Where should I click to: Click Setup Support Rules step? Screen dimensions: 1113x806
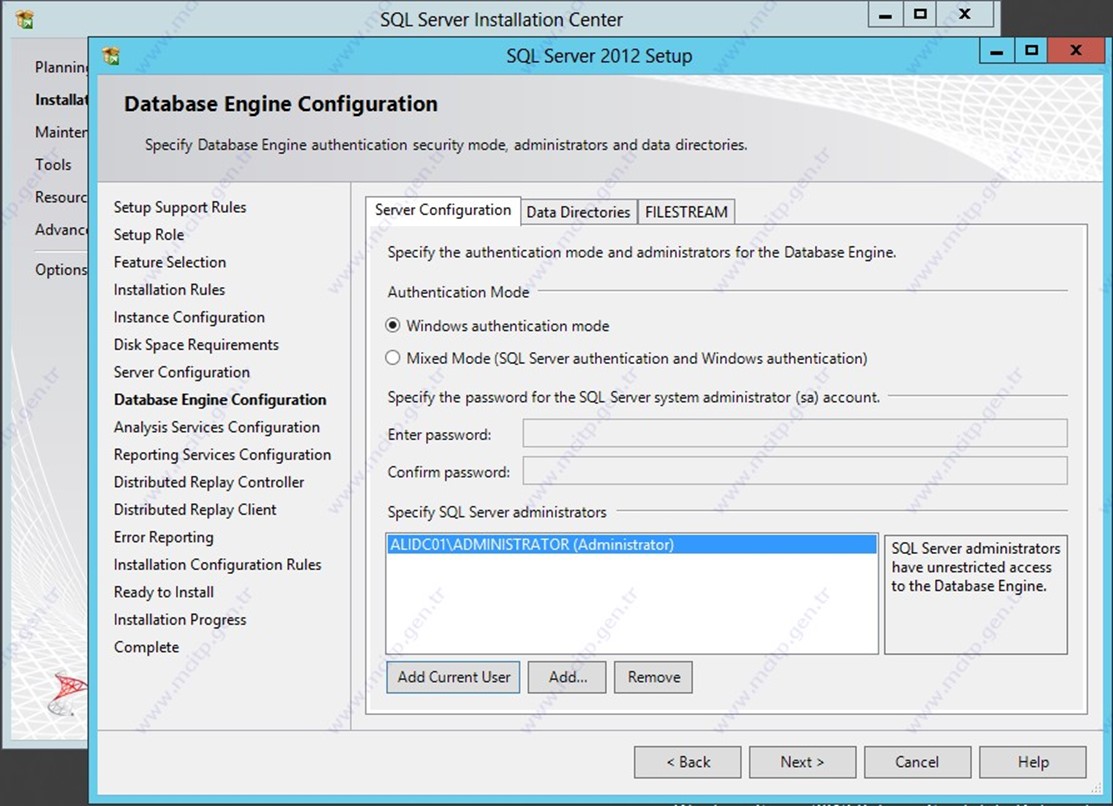click(180, 207)
